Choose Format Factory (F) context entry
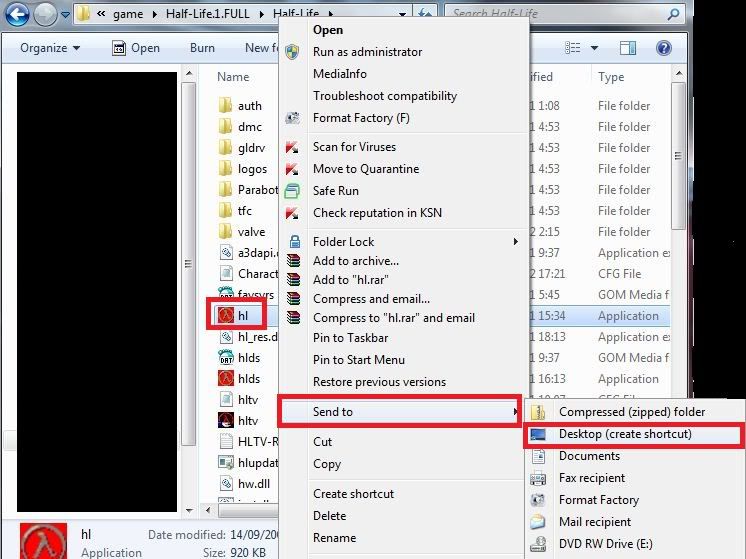This screenshot has height=559, width=746. [x=361, y=118]
